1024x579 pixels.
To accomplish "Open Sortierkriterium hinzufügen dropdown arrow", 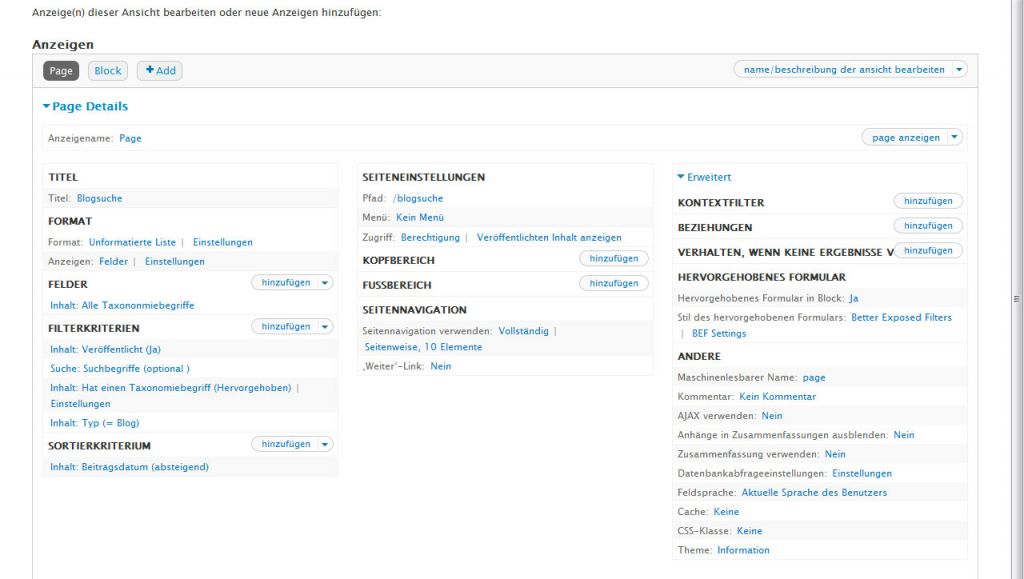I will coord(325,444).
